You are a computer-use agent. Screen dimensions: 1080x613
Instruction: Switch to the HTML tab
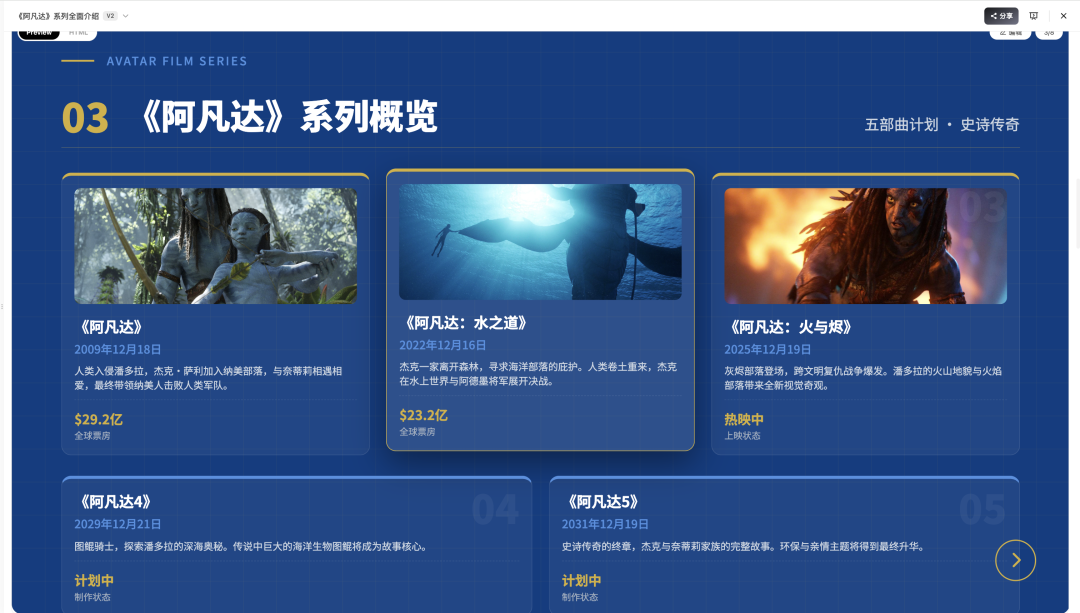click(x=78, y=33)
